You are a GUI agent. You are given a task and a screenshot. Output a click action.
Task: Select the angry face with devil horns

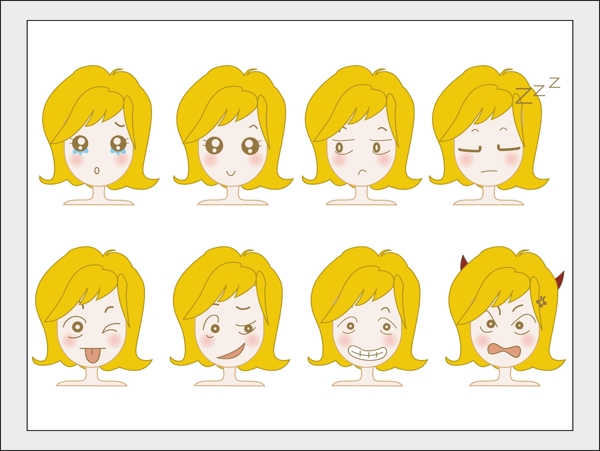click(x=505, y=316)
